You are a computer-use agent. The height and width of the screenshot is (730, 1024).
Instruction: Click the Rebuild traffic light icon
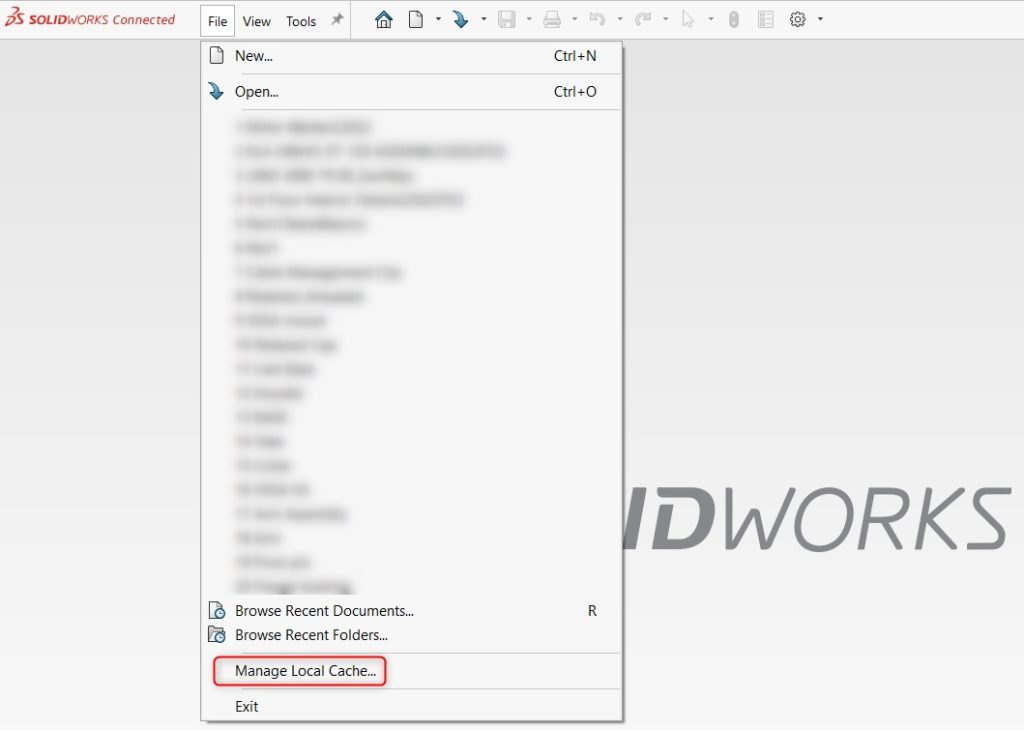tap(734, 20)
